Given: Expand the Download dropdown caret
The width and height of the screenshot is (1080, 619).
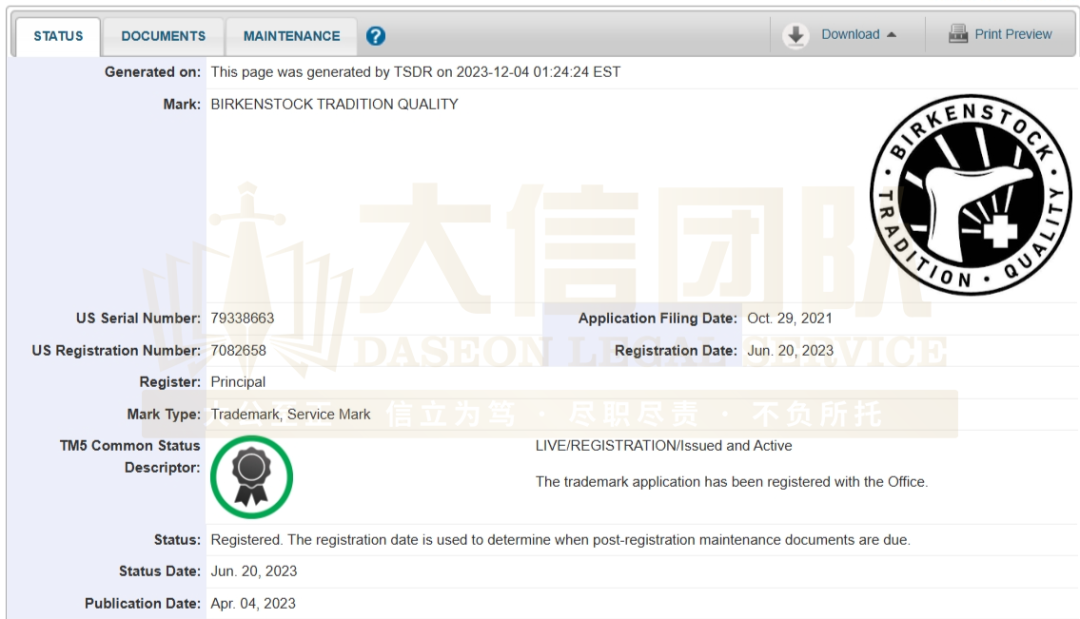Looking at the screenshot, I should 892,35.
